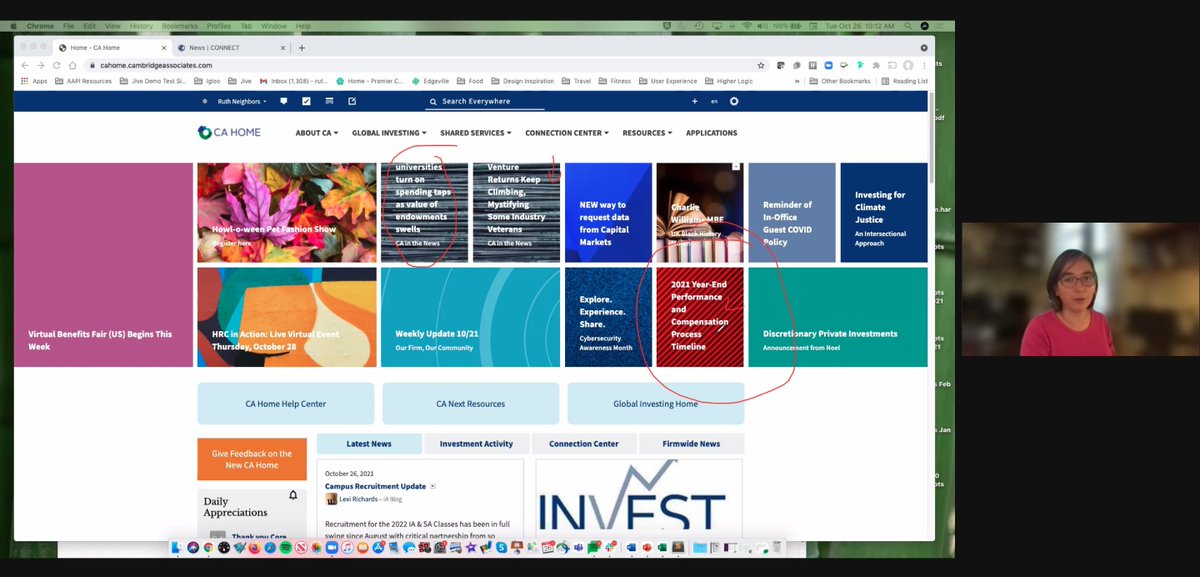Screen dimensions: 1200x577
Task: Expand the CONNECTION CENTER menu
Action: coord(567,132)
